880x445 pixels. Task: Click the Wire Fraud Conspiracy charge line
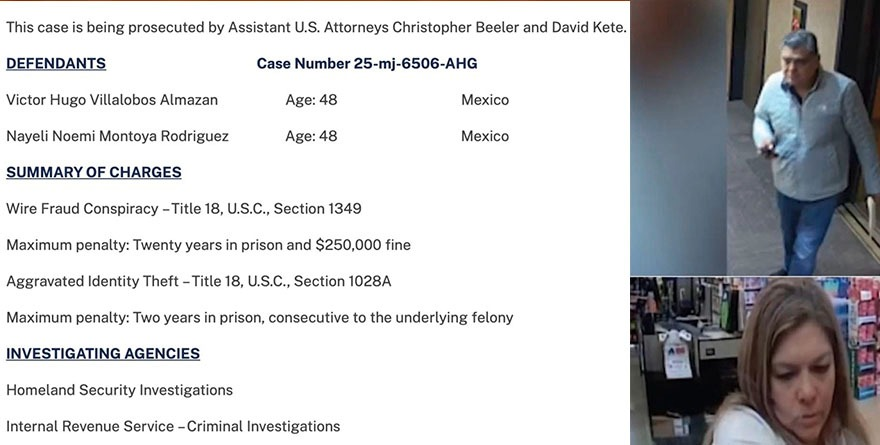click(x=184, y=209)
